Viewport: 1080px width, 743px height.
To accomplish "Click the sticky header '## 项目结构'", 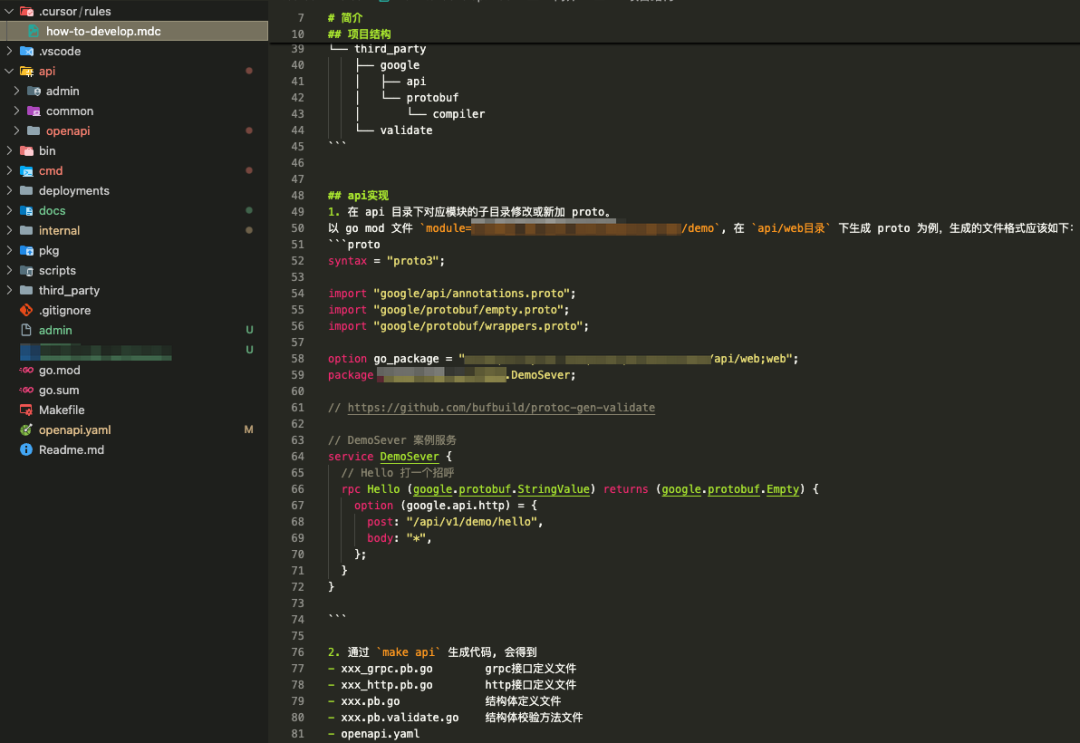I will (x=360, y=34).
